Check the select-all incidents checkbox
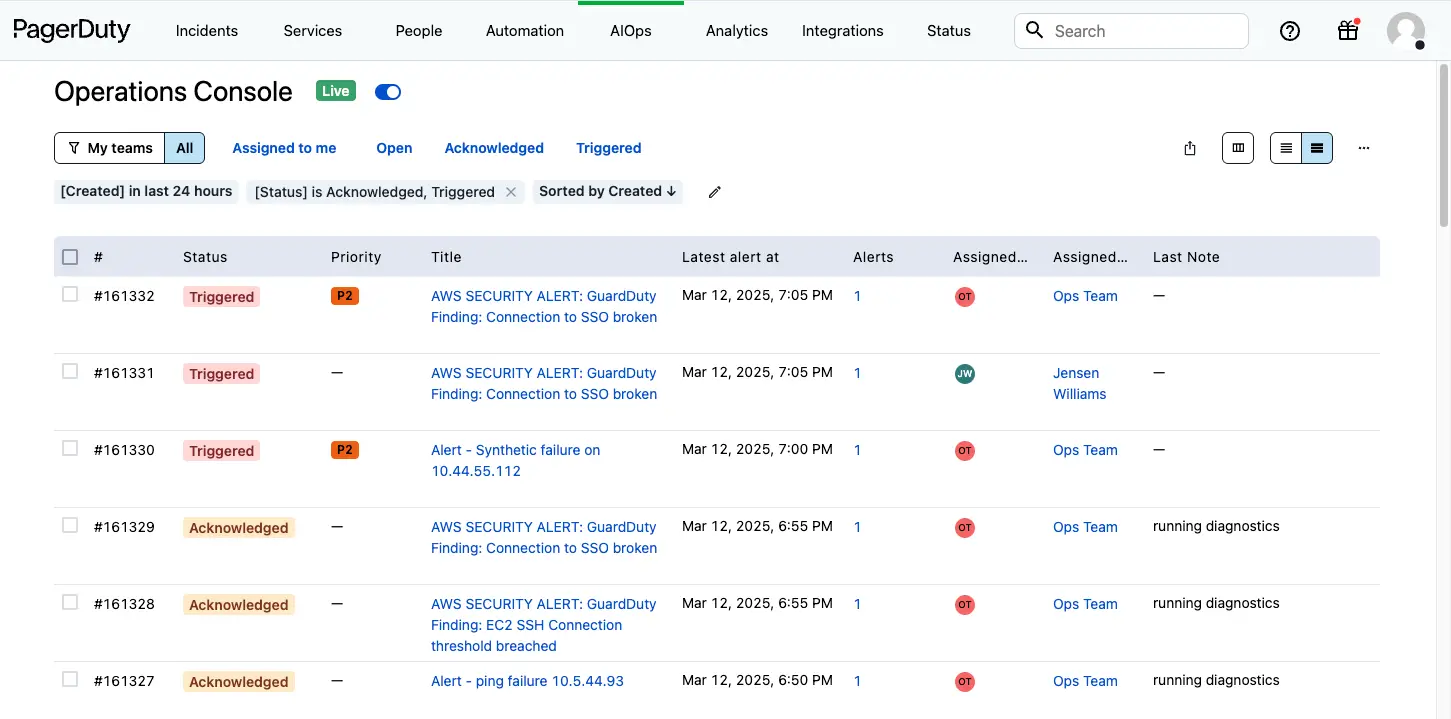The width and height of the screenshot is (1451, 719). tap(70, 257)
